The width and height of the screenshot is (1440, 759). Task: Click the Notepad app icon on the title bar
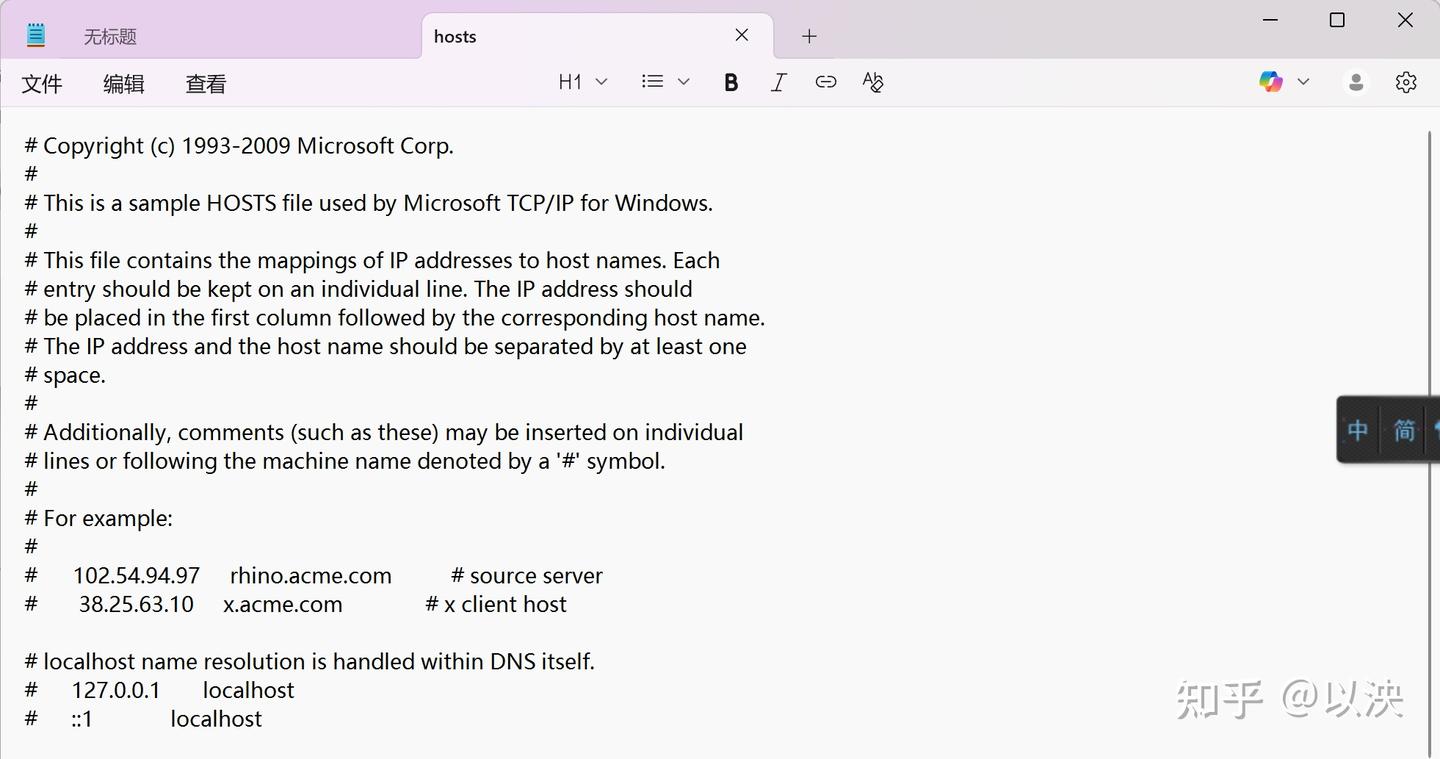36,33
